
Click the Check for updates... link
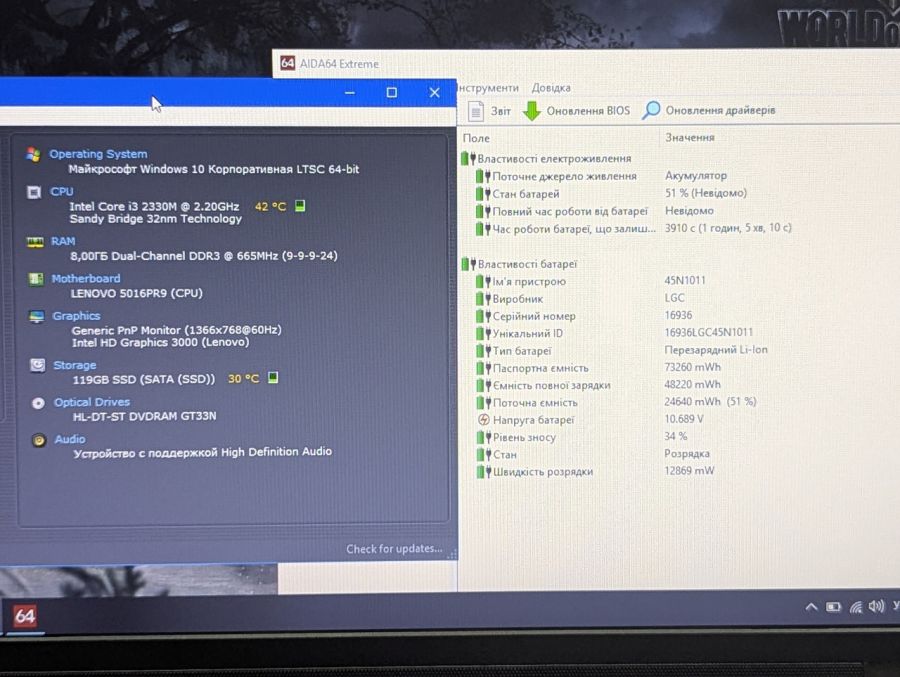[394, 549]
